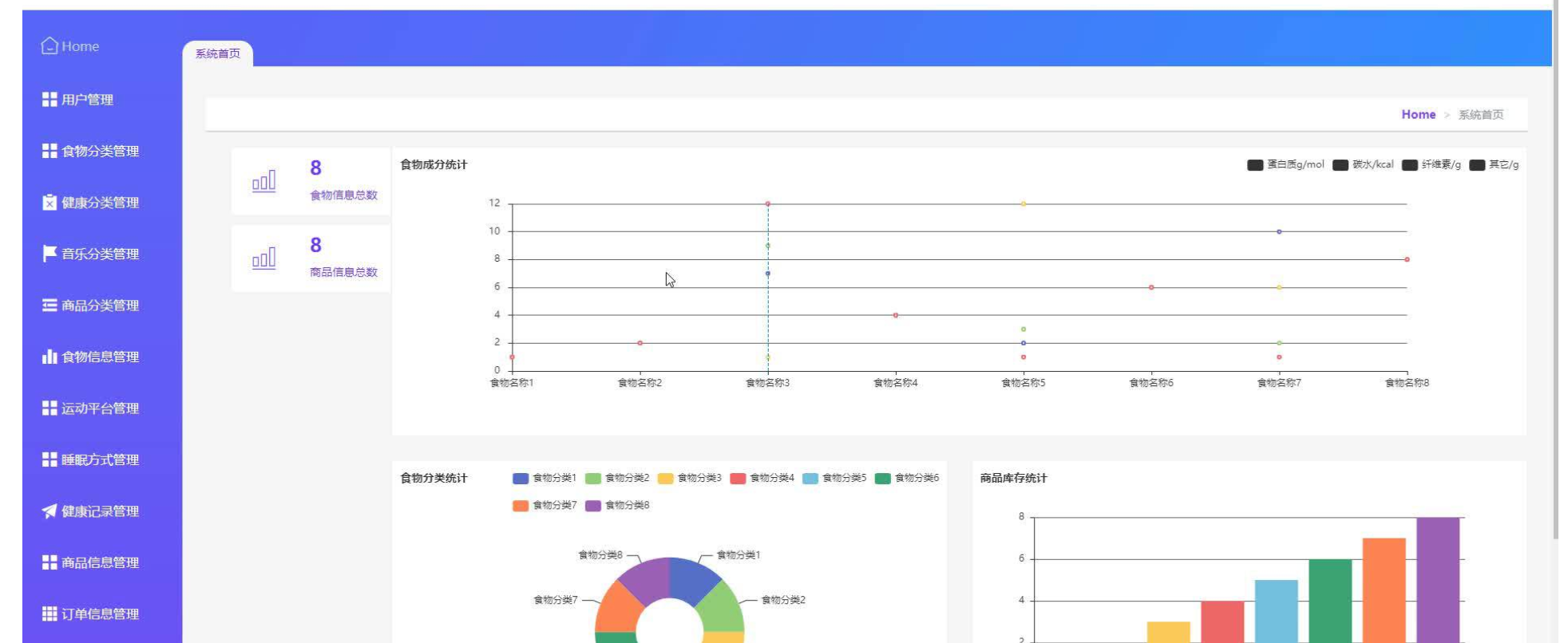Toggle 其它/g legend series

pos(1494,164)
